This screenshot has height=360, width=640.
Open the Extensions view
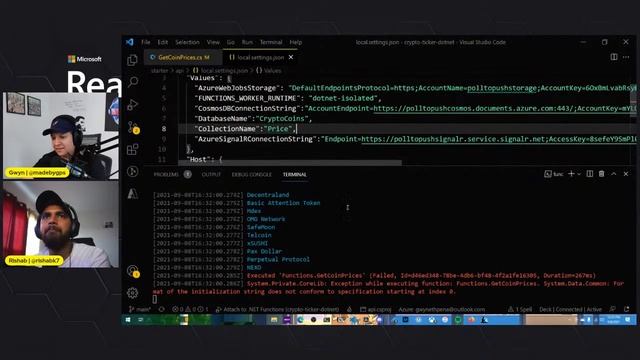[x=132, y=149]
